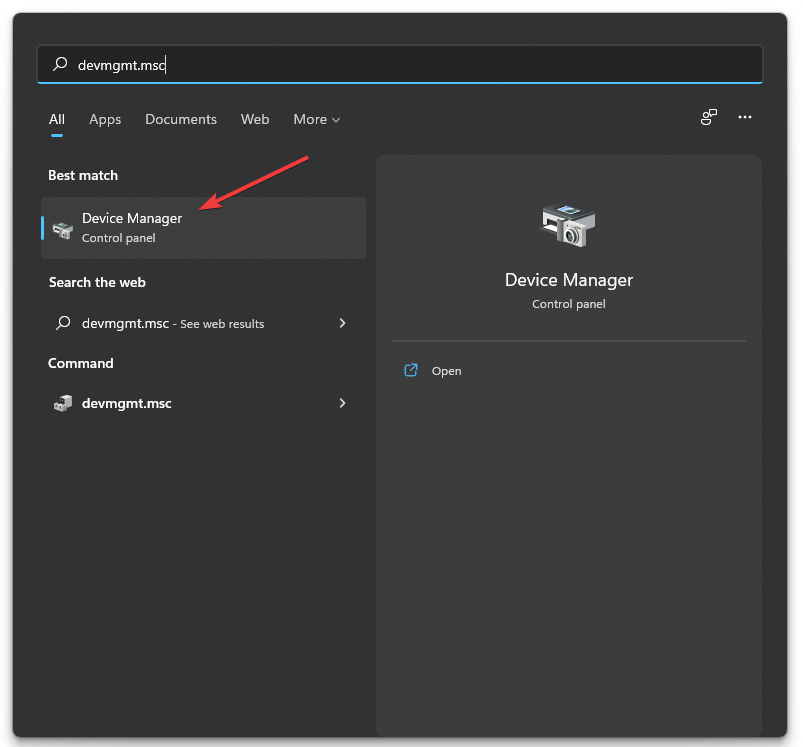Switch to the Apps filter tab
Image resolution: width=803 pixels, height=747 pixels.
105,119
